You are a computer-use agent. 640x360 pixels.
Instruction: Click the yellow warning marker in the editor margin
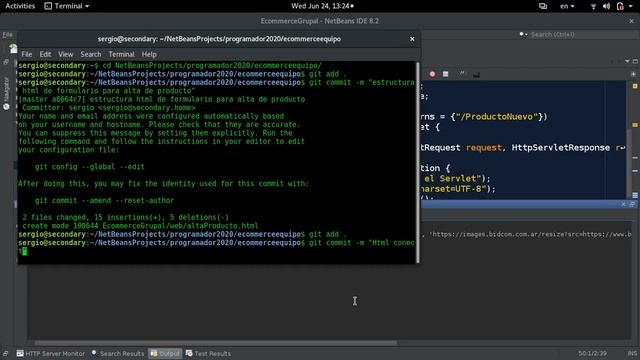tap(635, 86)
